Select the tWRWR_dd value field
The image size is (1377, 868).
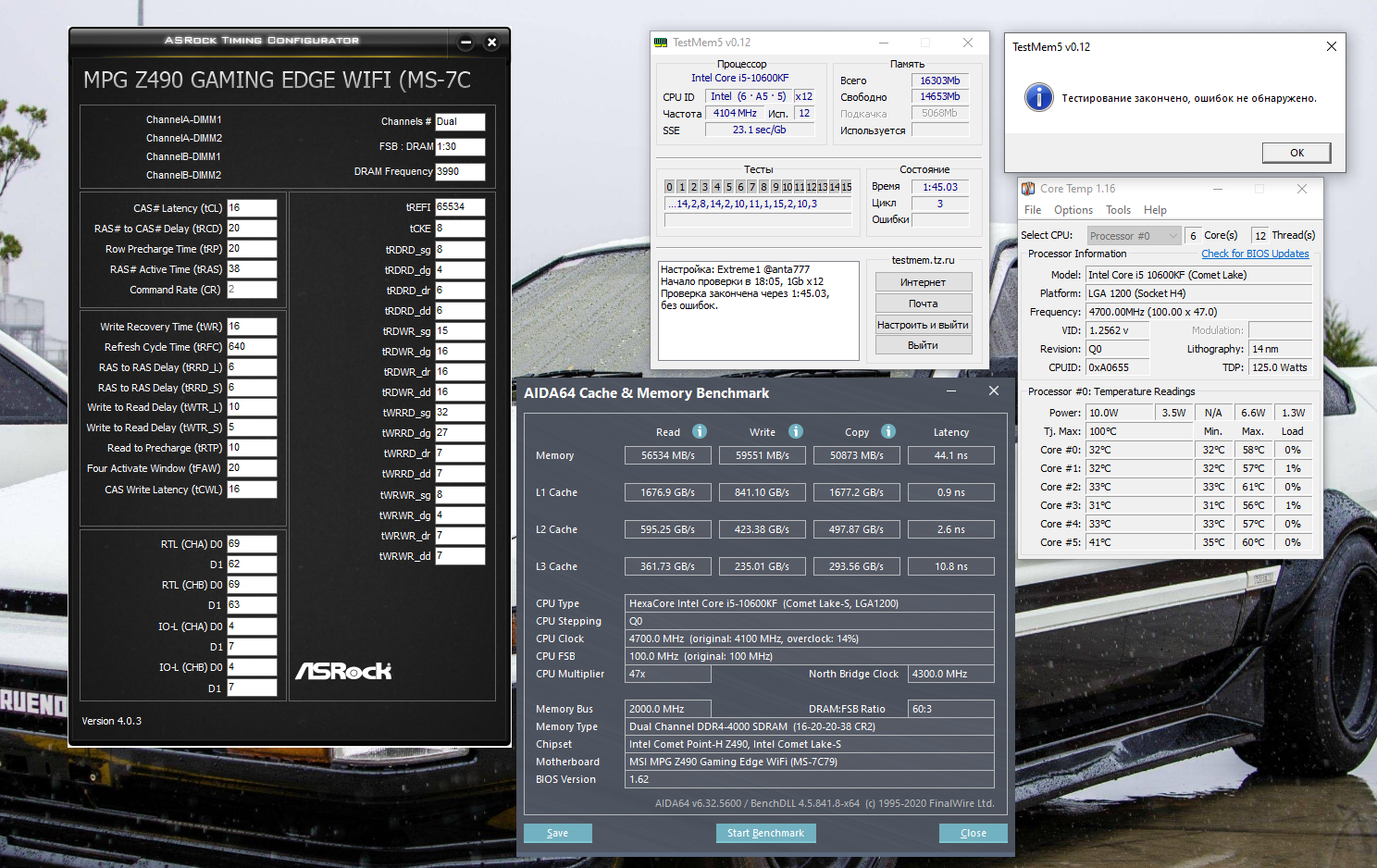460,556
